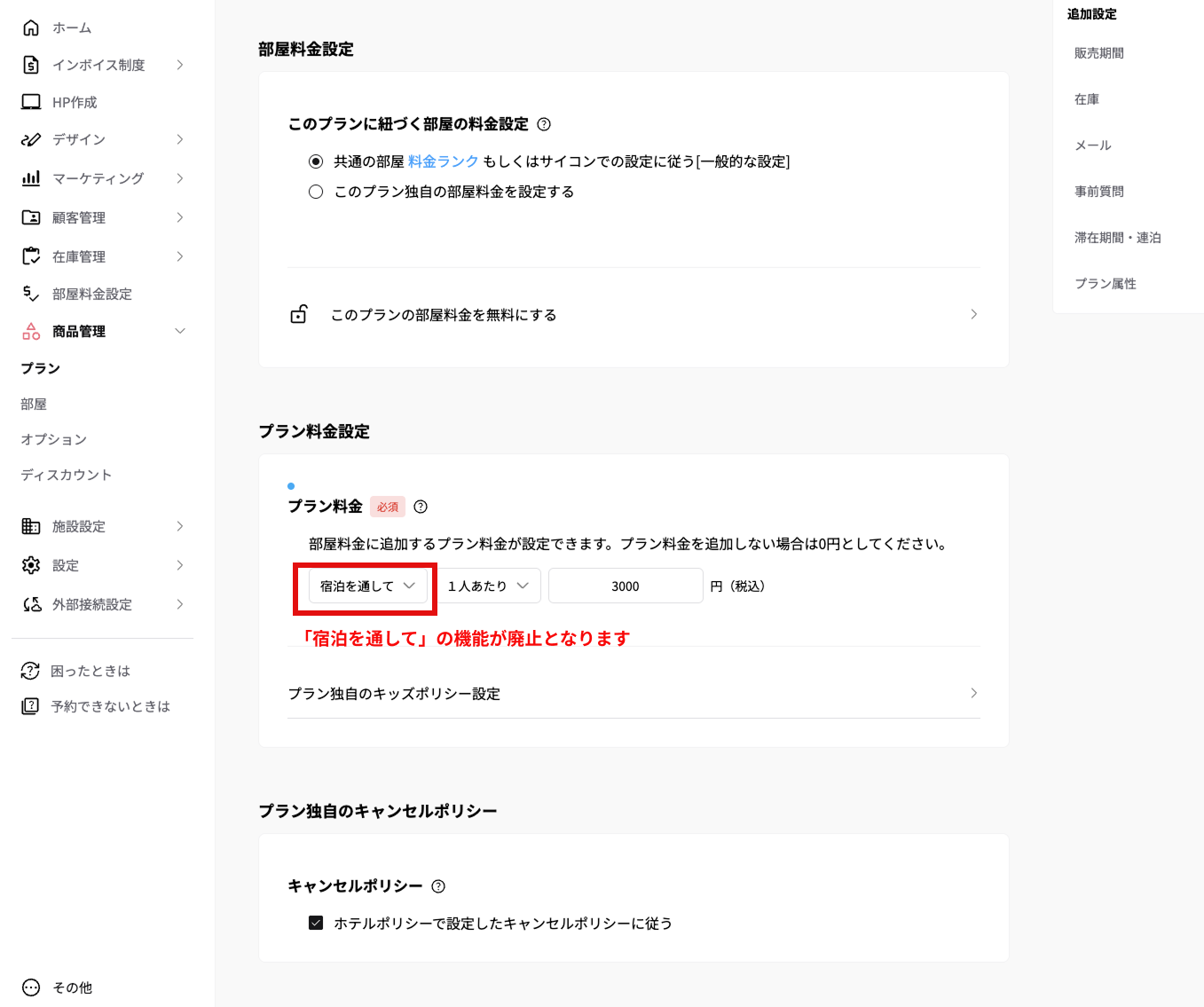
Task: Click the 施設設定 building icon
Action: (x=31, y=526)
